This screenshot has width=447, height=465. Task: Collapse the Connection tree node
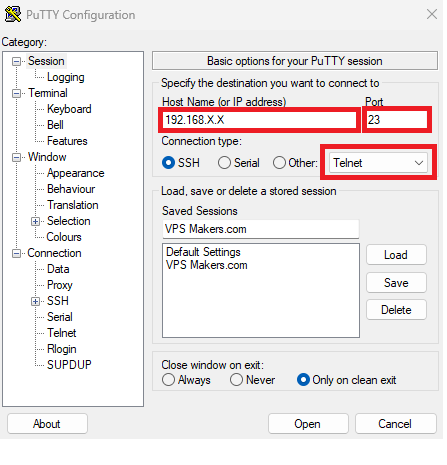click(16, 254)
